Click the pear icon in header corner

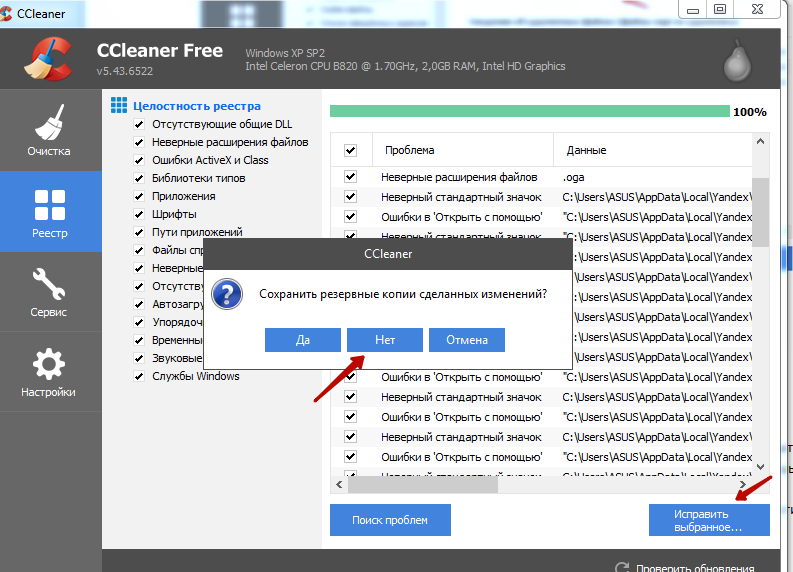(735, 64)
